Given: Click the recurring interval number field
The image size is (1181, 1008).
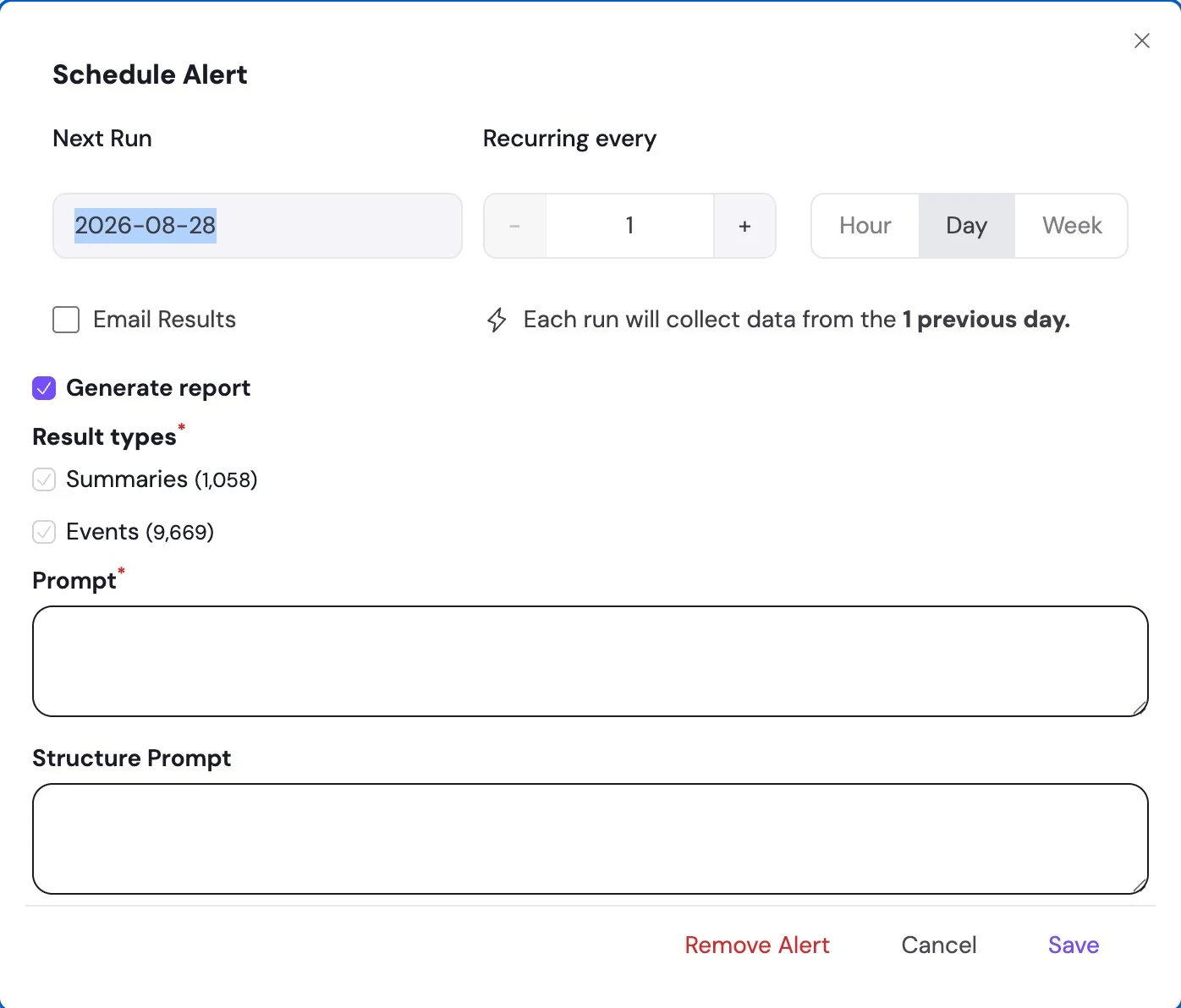Looking at the screenshot, I should coord(630,226).
